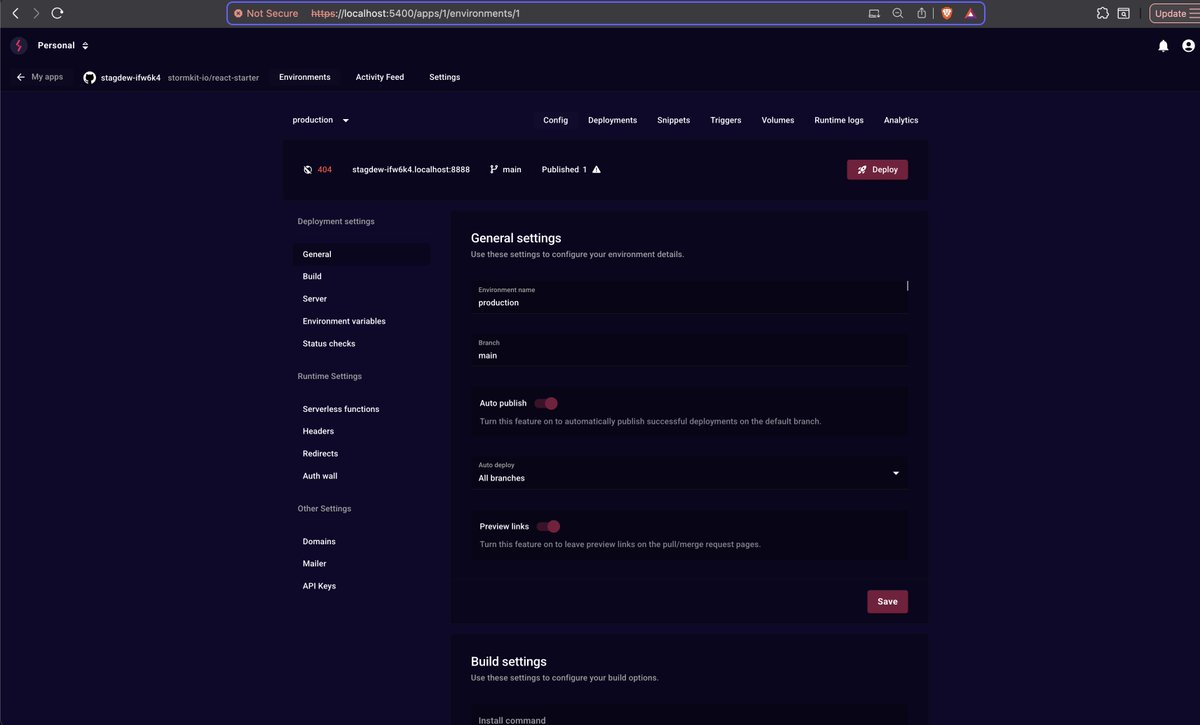Open the Config tab
This screenshot has width=1200, height=725.
point(555,120)
